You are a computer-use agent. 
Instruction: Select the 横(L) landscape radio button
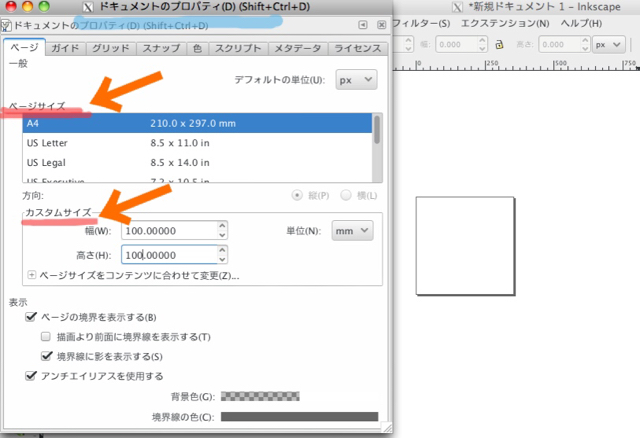pyautogui.click(x=347, y=195)
